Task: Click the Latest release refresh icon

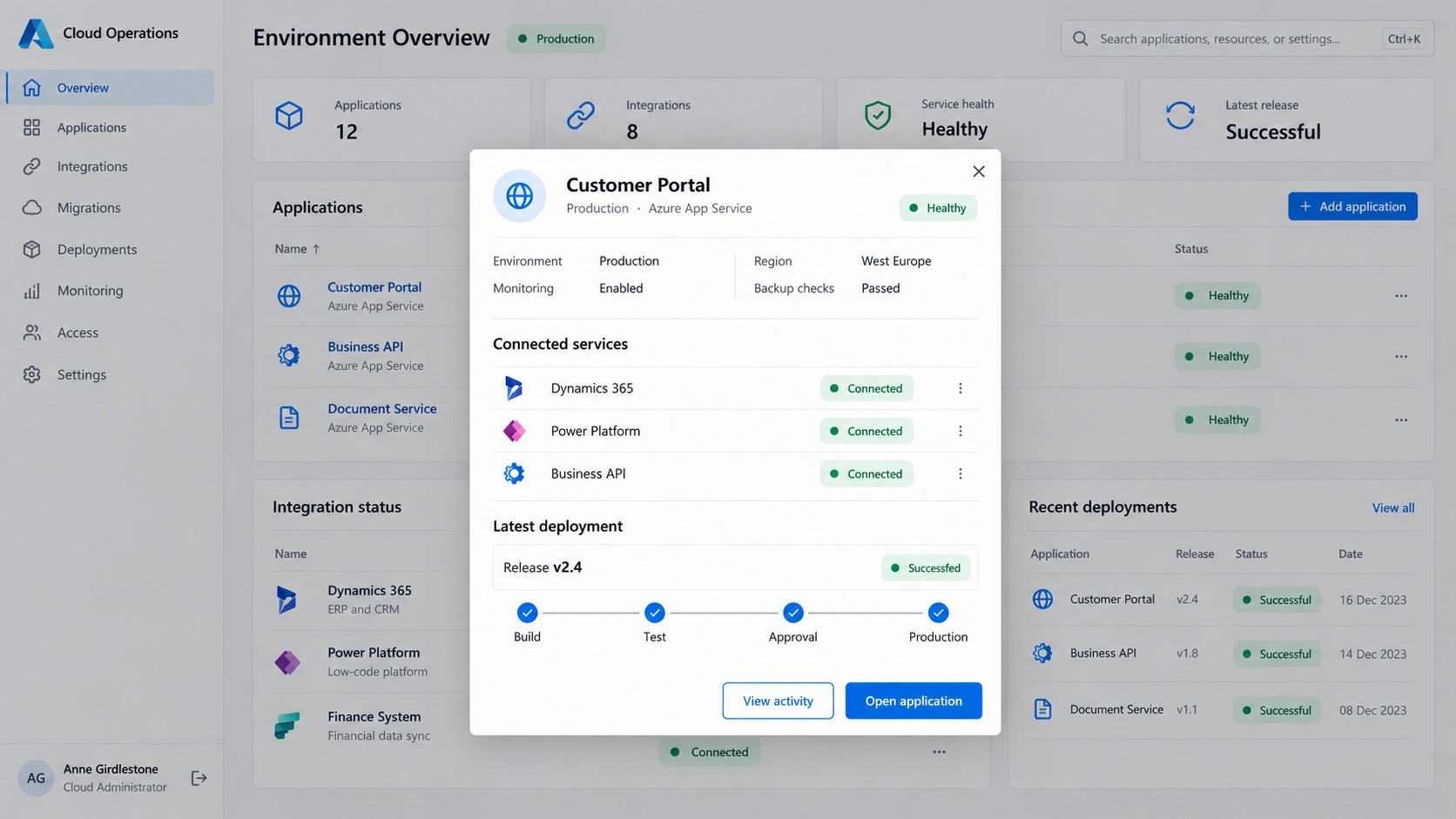Action: click(x=1180, y=115)
